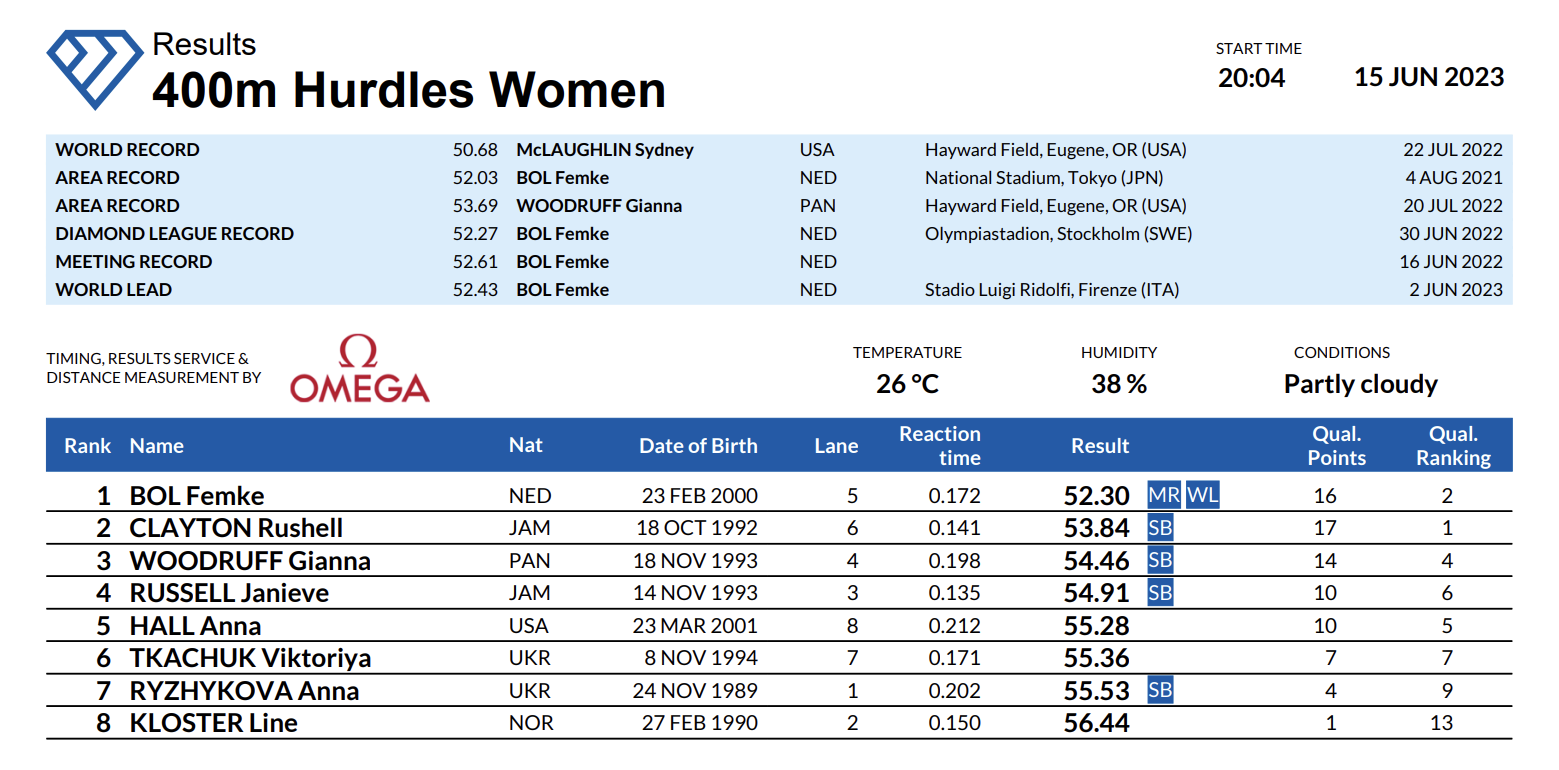Image resolution: width=1559 pixels, height=770 pixels.
Task: Select athlete name BOL Femke in results
Action: tap(197, 496)
